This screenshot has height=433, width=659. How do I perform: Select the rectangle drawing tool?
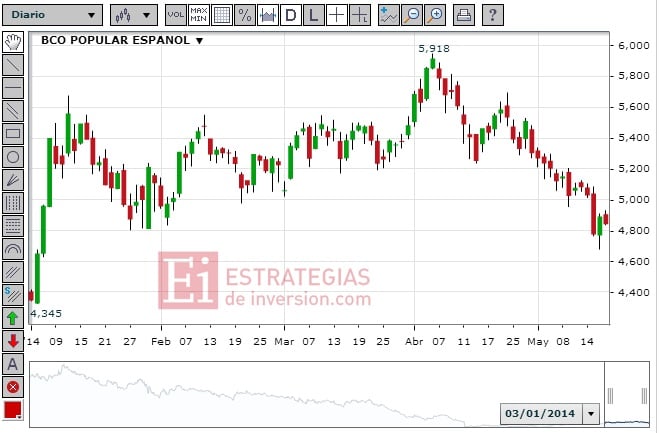click(x=13, y=134)
